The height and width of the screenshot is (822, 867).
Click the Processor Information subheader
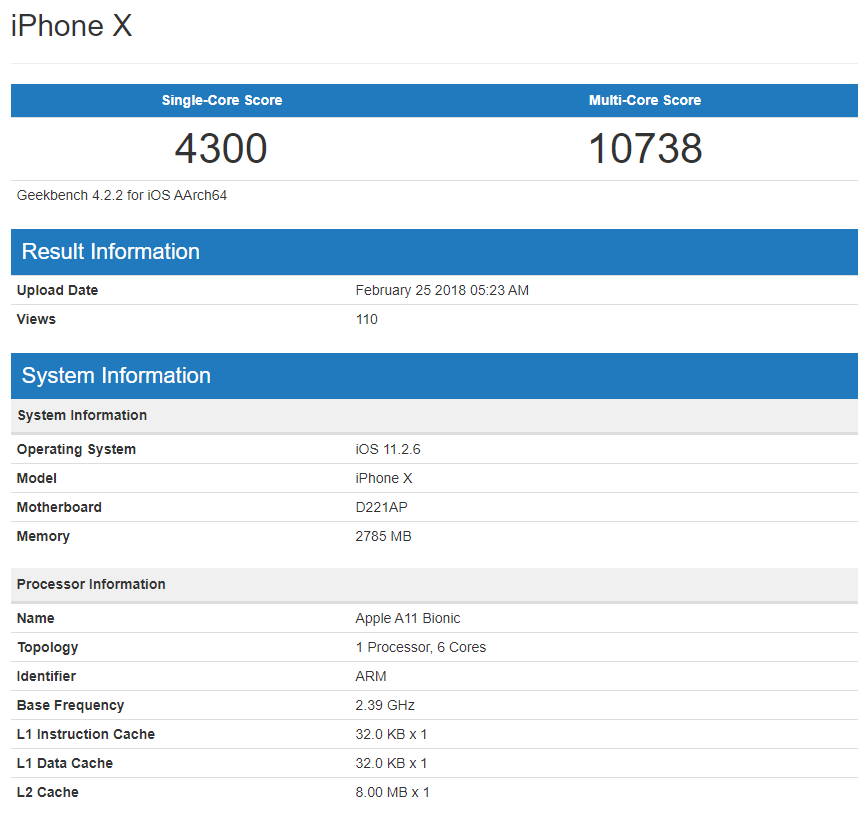tap(91, 584)
